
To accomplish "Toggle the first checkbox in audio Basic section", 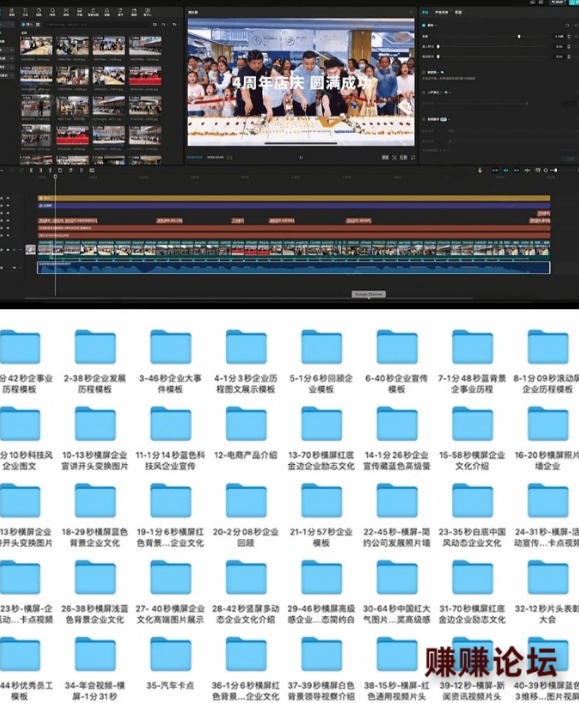I will coord(424,25).
